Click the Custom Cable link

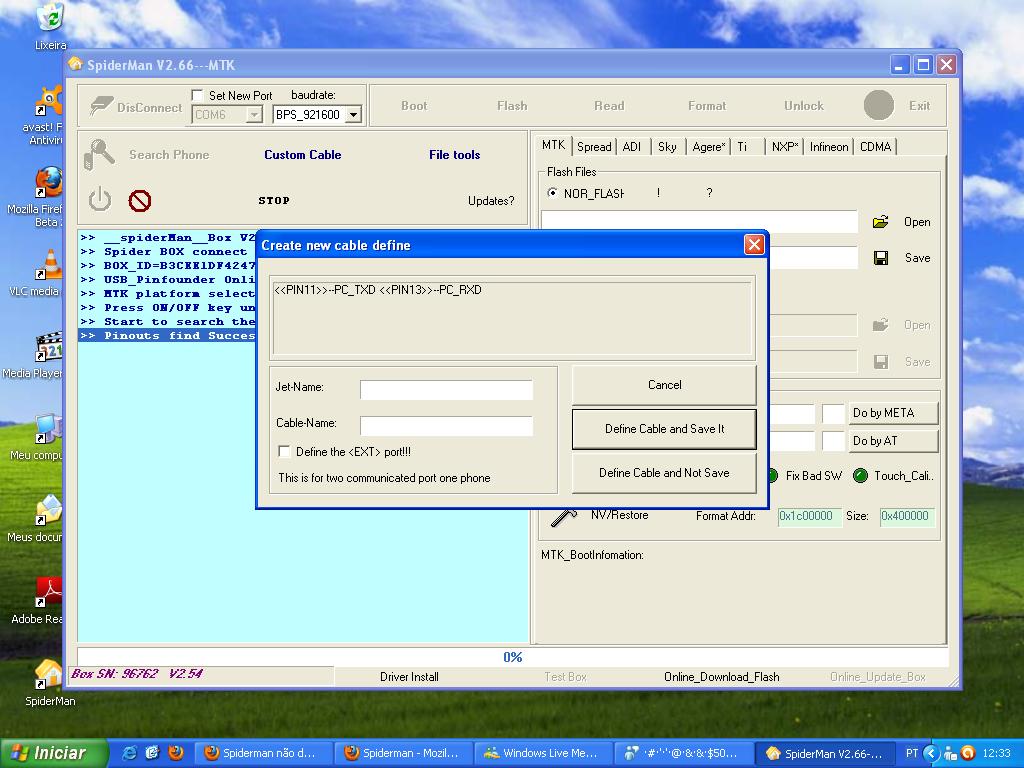[x=302, y=155]
